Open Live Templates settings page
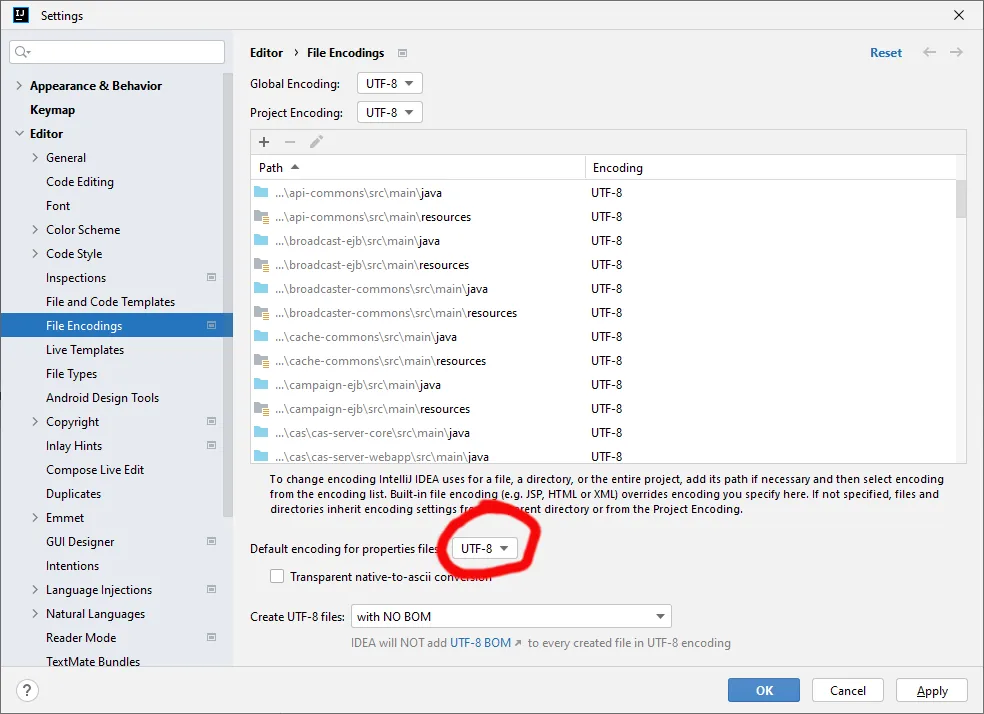 (85, 349)
